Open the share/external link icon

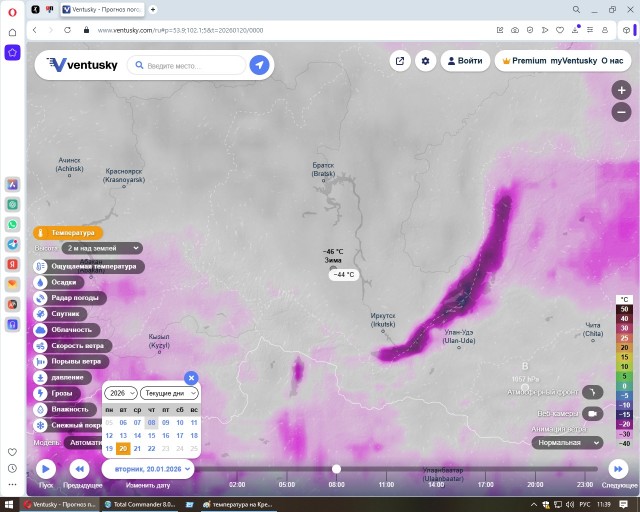tap(400, 61)
